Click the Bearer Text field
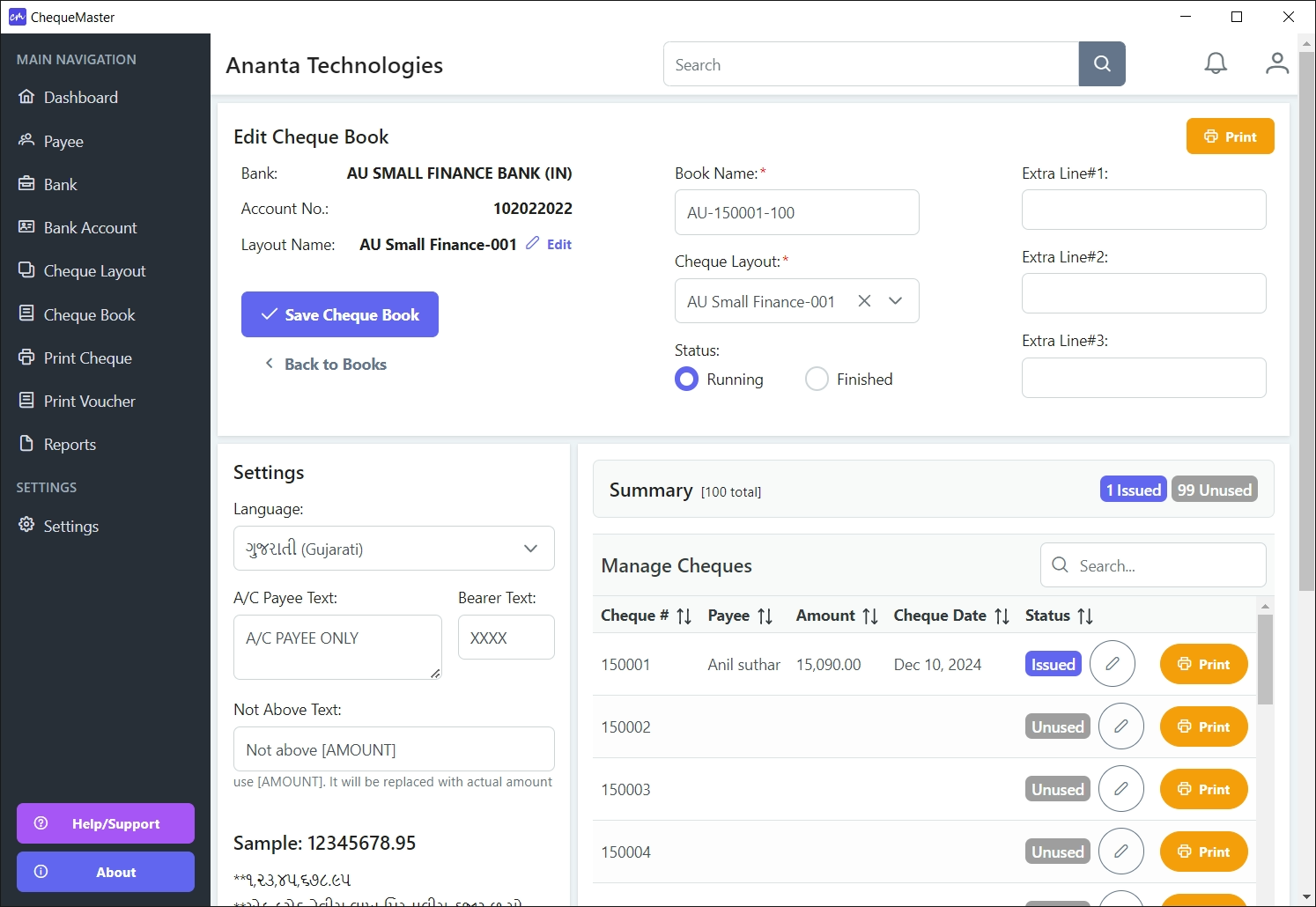This screenshot has height=907, width=1316. pos(506,638)
